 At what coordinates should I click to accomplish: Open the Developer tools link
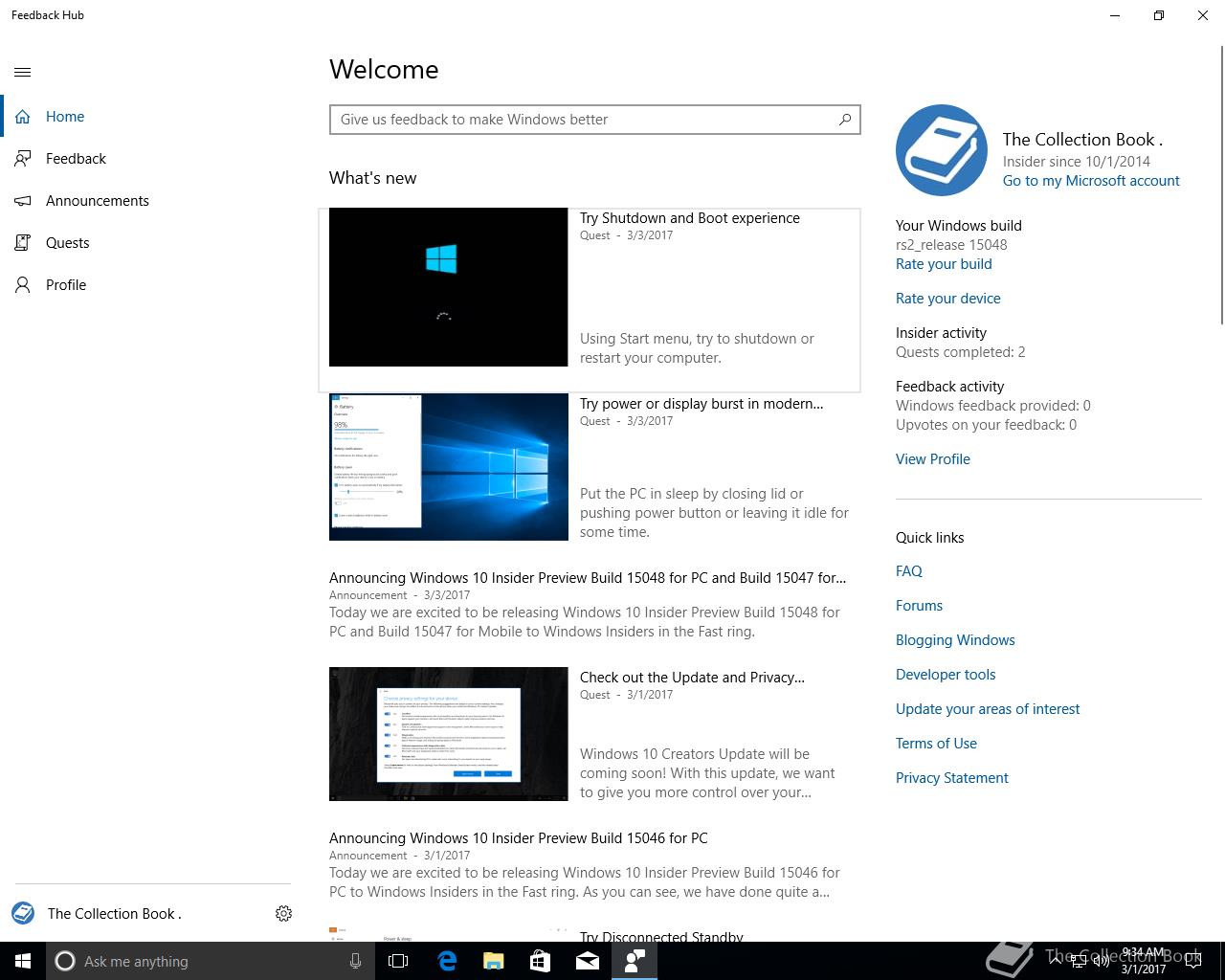[x=946, y=675]
